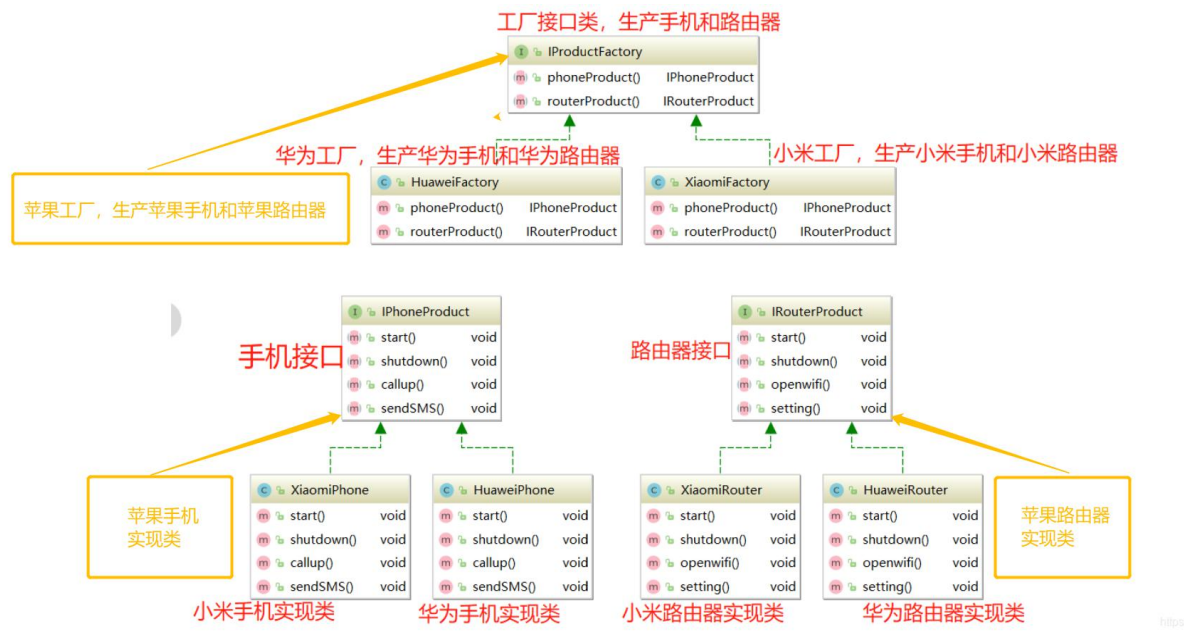Select the HuaweiFactory class name
The width and height of the screenshot is (1184, 635).
click(x=455, y=182)
